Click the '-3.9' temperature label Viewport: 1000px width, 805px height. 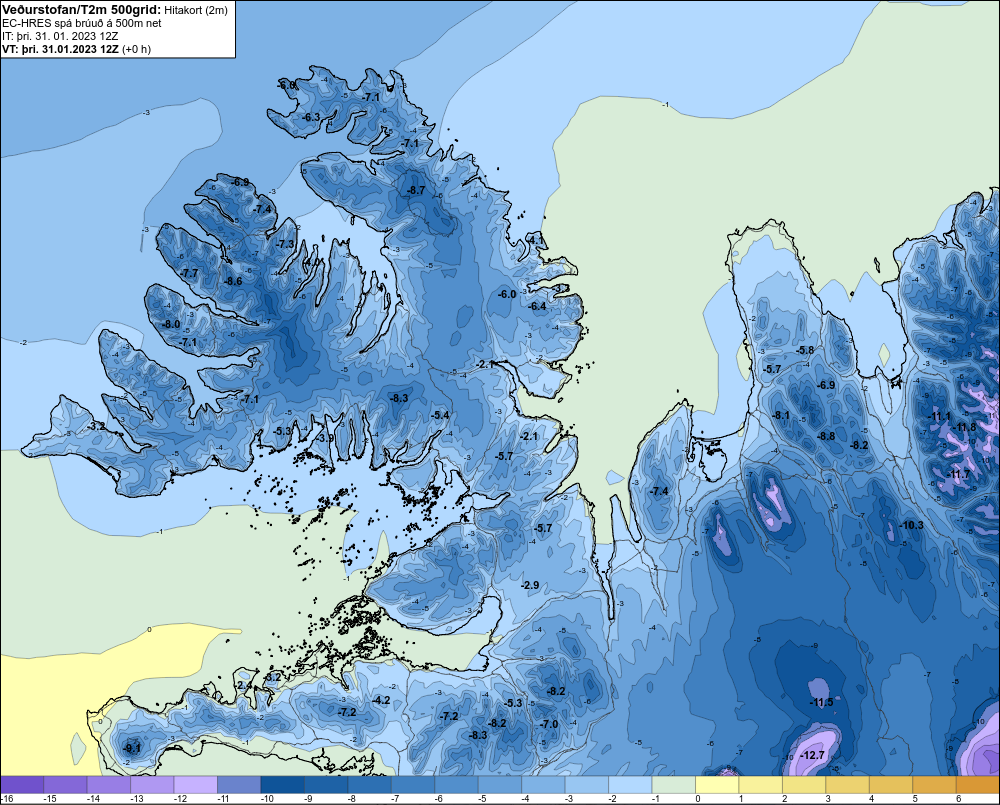pyautogui.click(x=325, y=438)
